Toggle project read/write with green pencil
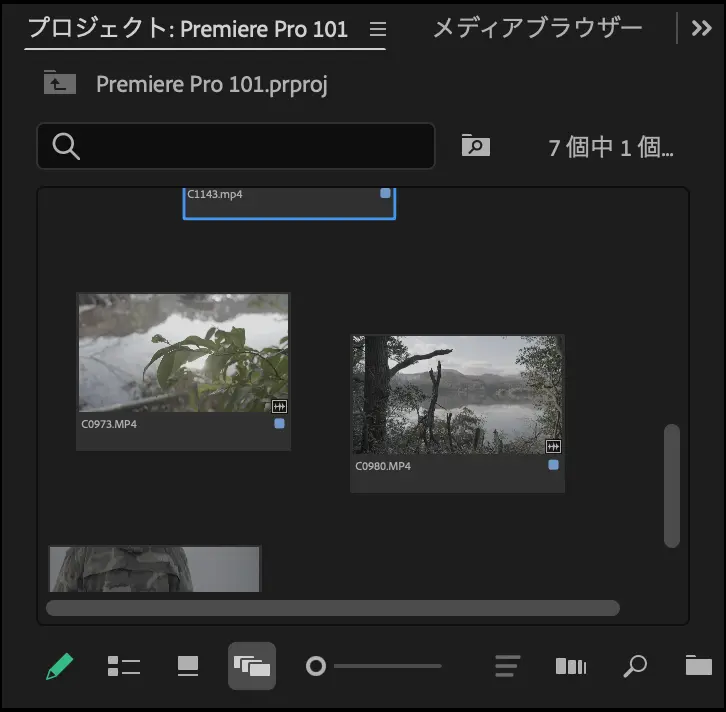726x712 pixels. point(59,666)
